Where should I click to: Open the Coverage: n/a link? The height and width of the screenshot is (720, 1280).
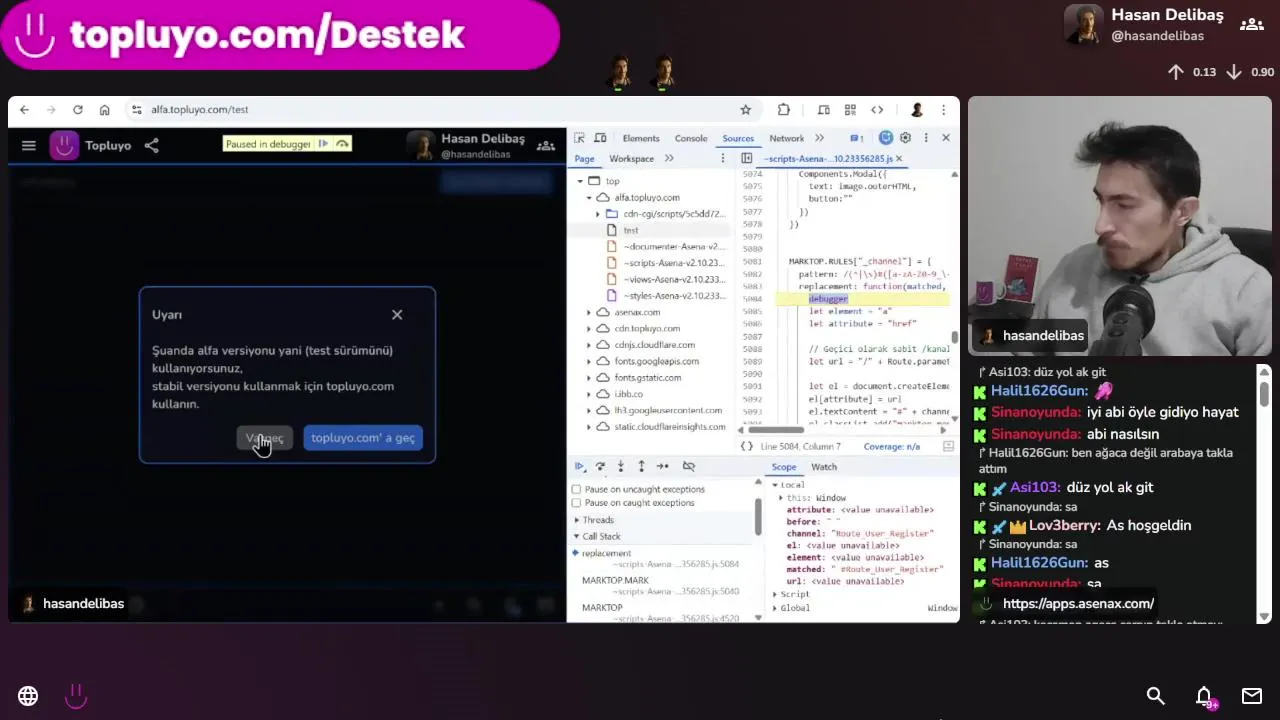pyautogui.click(x=891, y=447)
